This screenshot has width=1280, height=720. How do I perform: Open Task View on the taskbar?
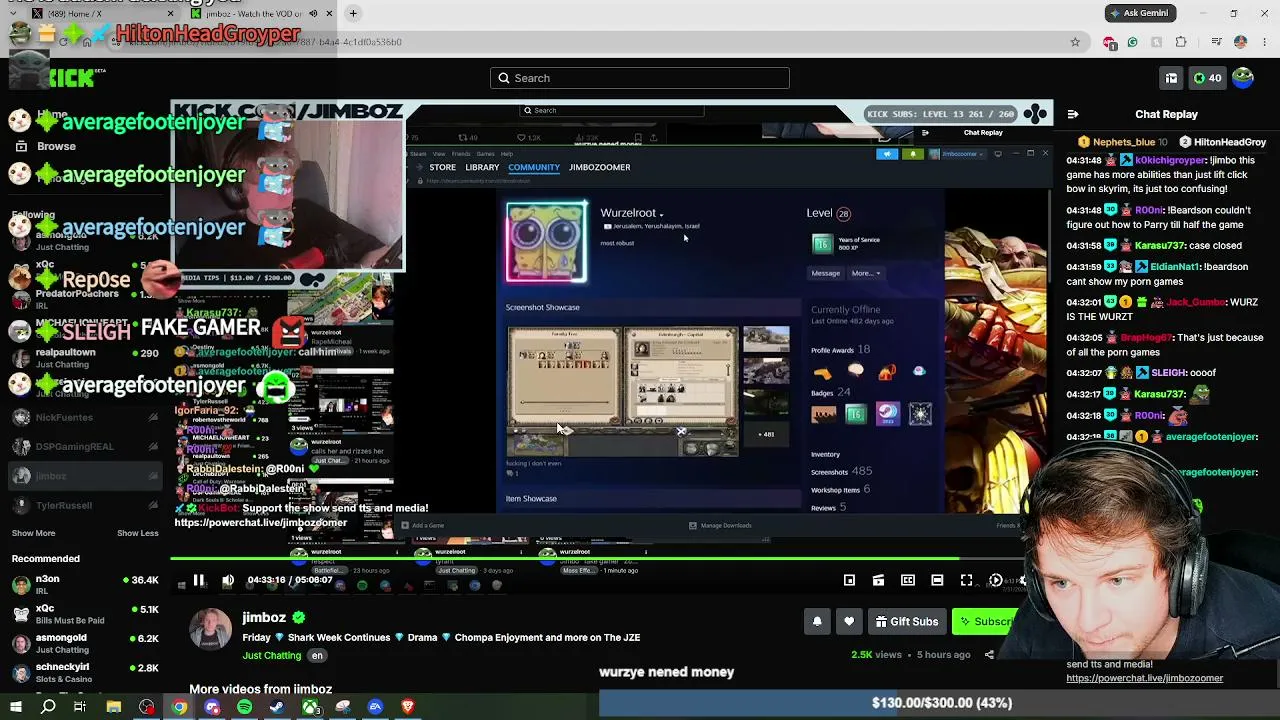[x=80, y=707]
